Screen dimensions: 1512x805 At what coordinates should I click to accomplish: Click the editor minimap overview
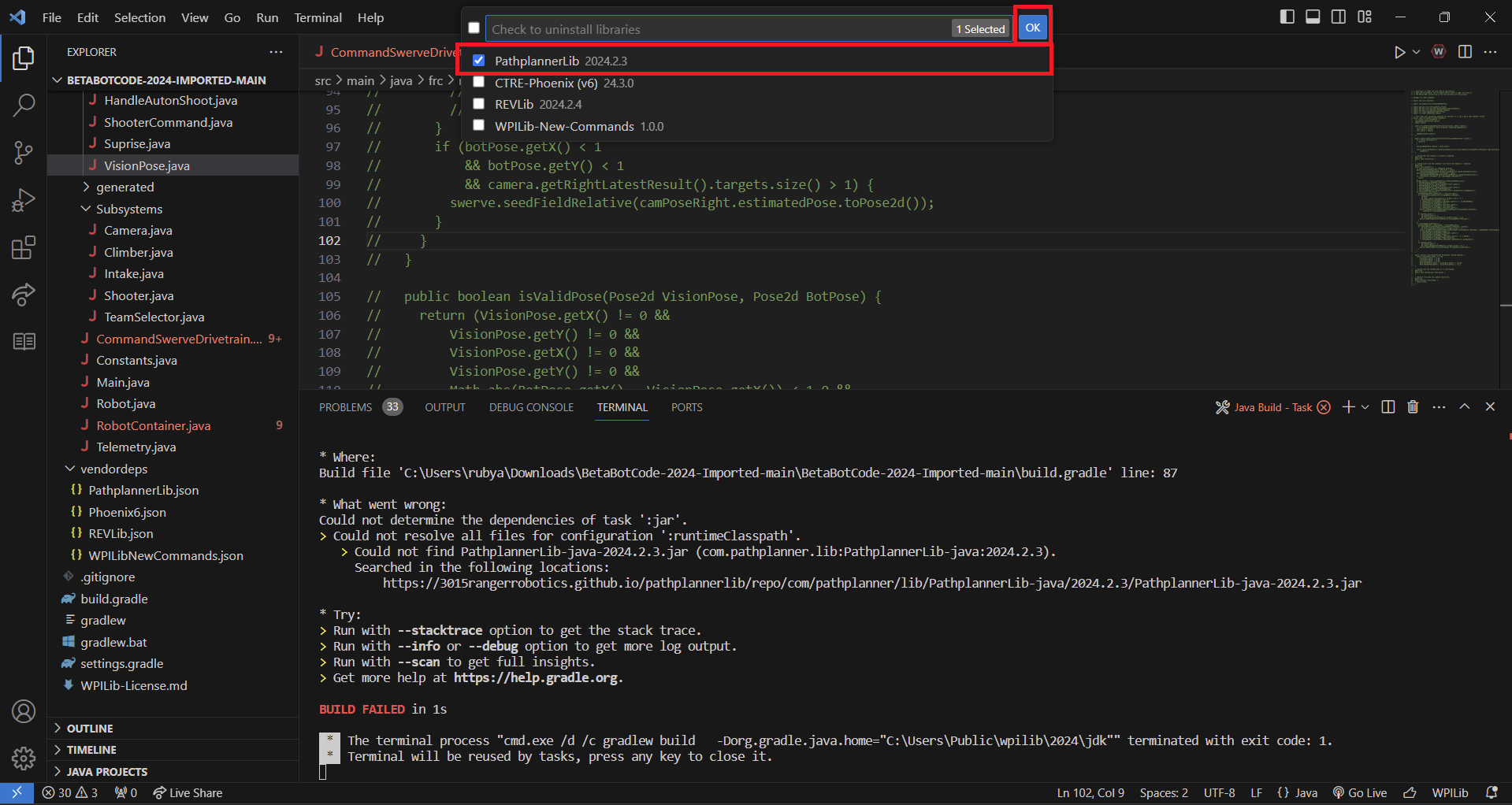pos(1454,189)
